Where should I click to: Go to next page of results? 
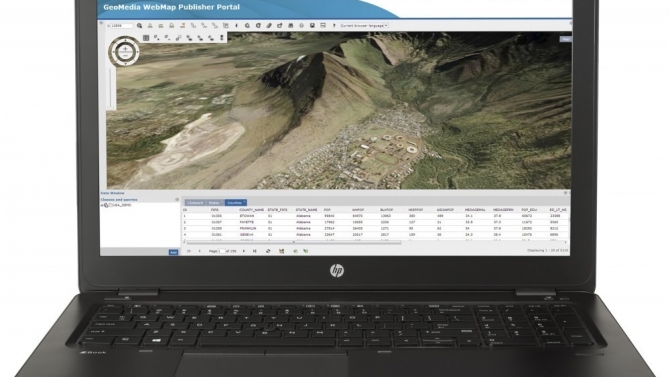point(244,251)
